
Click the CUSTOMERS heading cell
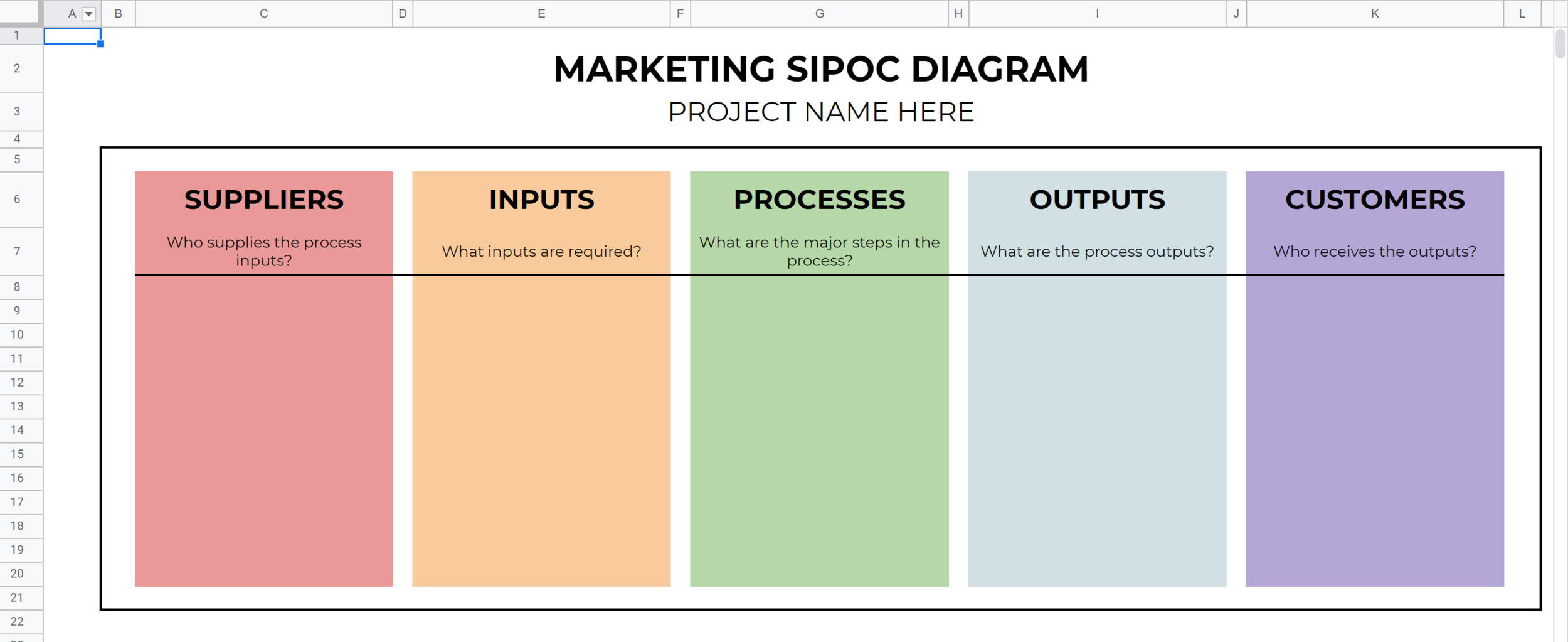click(1374, 200)
